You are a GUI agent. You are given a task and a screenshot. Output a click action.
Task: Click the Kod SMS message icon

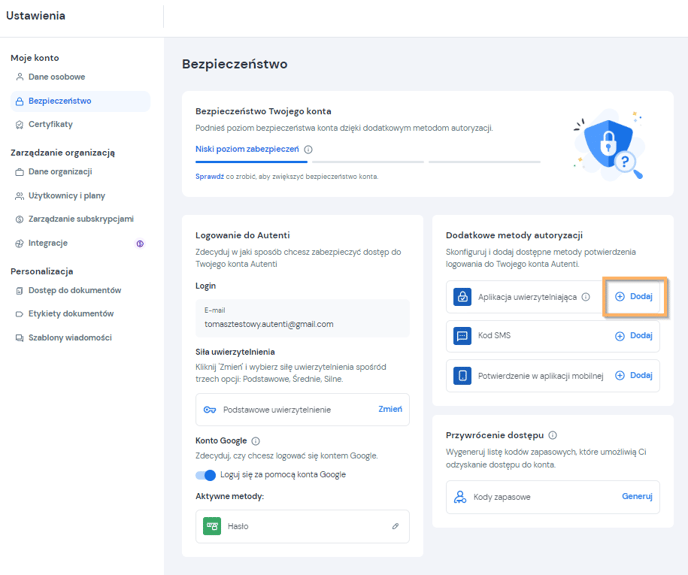pos(462,336)
